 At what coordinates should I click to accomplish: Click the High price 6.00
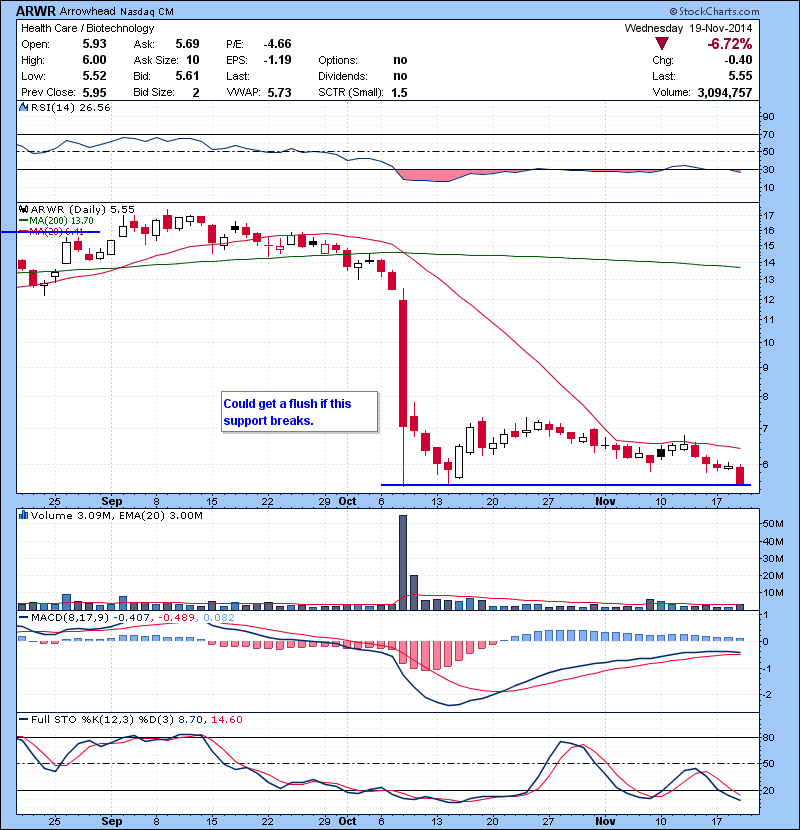click(94, 60)
